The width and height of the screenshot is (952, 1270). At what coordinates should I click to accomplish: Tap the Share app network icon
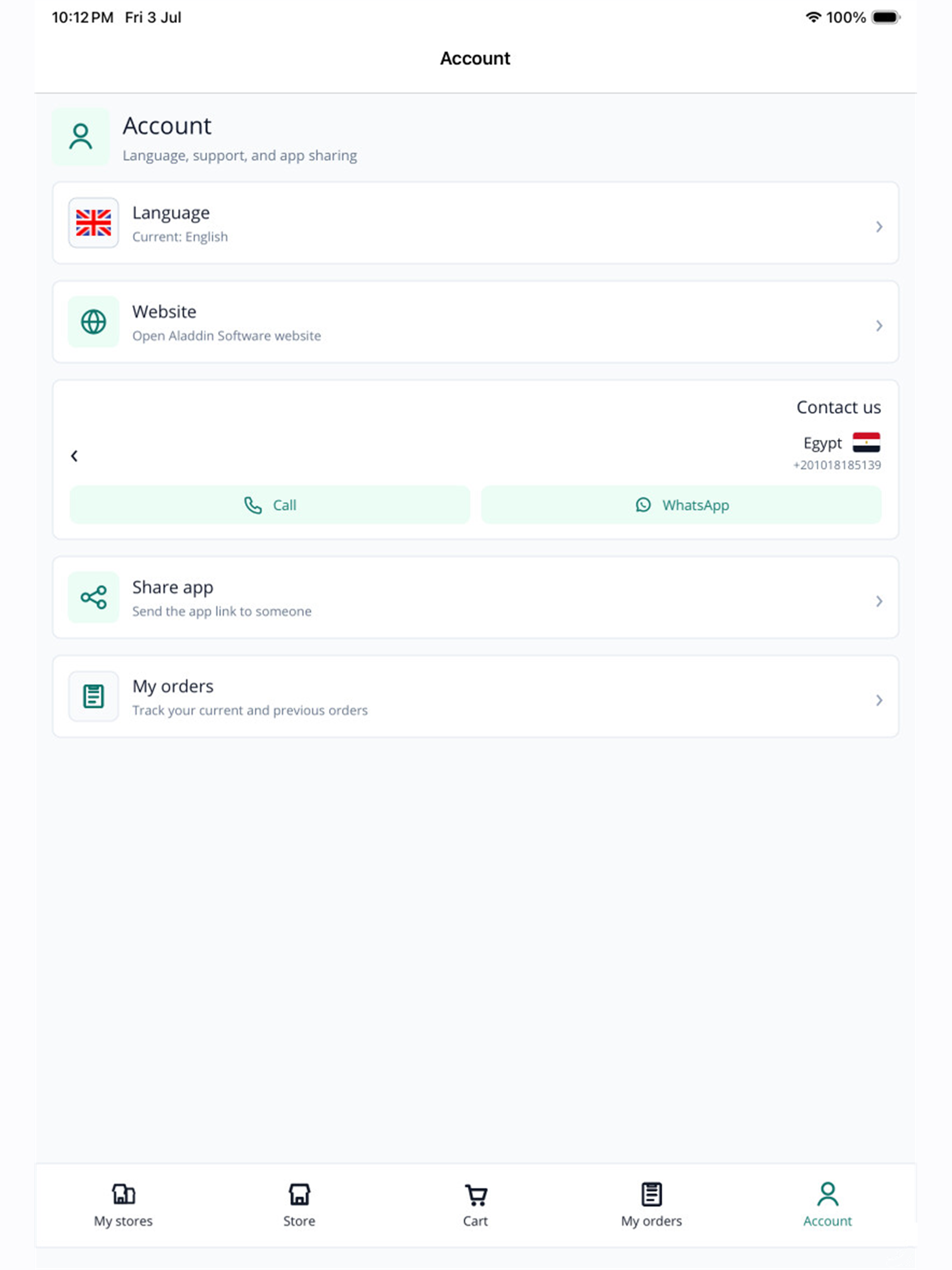[93, 597]
